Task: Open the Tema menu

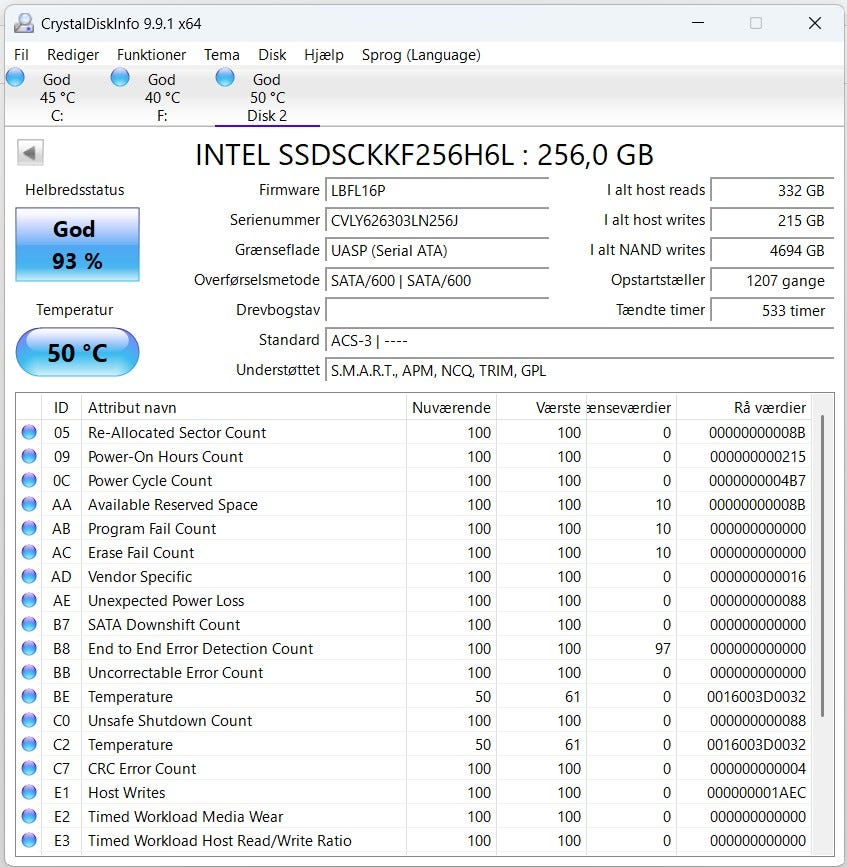Action: pos(222,55)
